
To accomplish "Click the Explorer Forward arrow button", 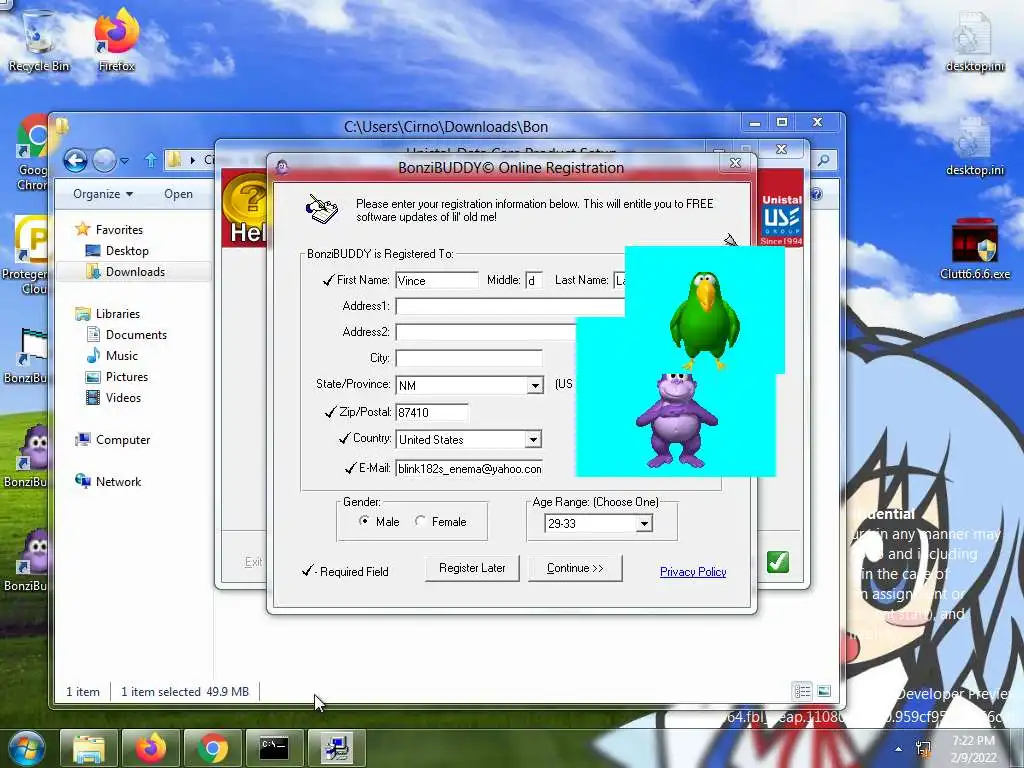I will tap(104, 160).
